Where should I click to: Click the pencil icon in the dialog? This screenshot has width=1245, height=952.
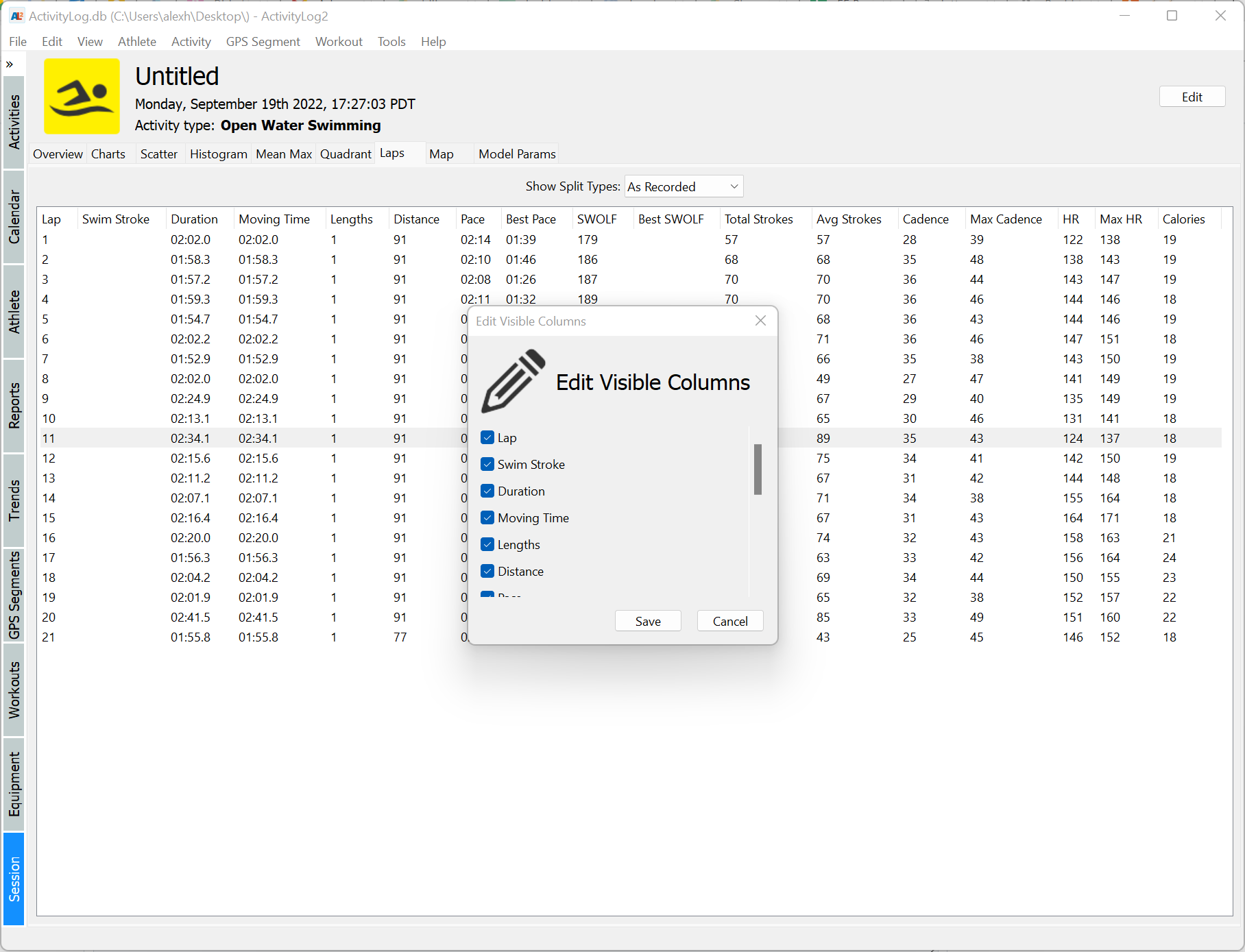point(513,381)
